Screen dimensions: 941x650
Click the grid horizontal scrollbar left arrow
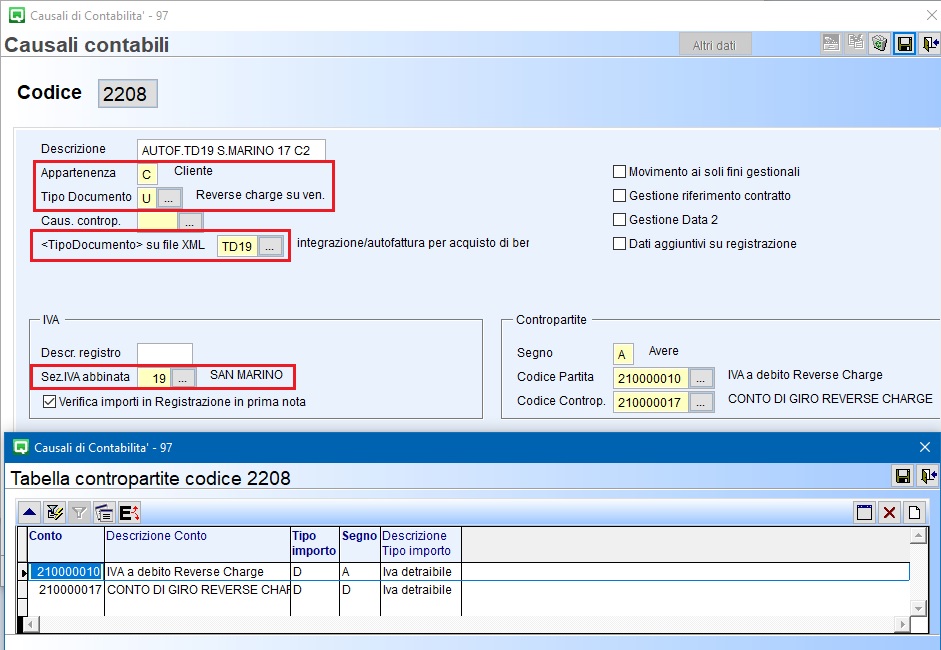[x=31, y=624]
